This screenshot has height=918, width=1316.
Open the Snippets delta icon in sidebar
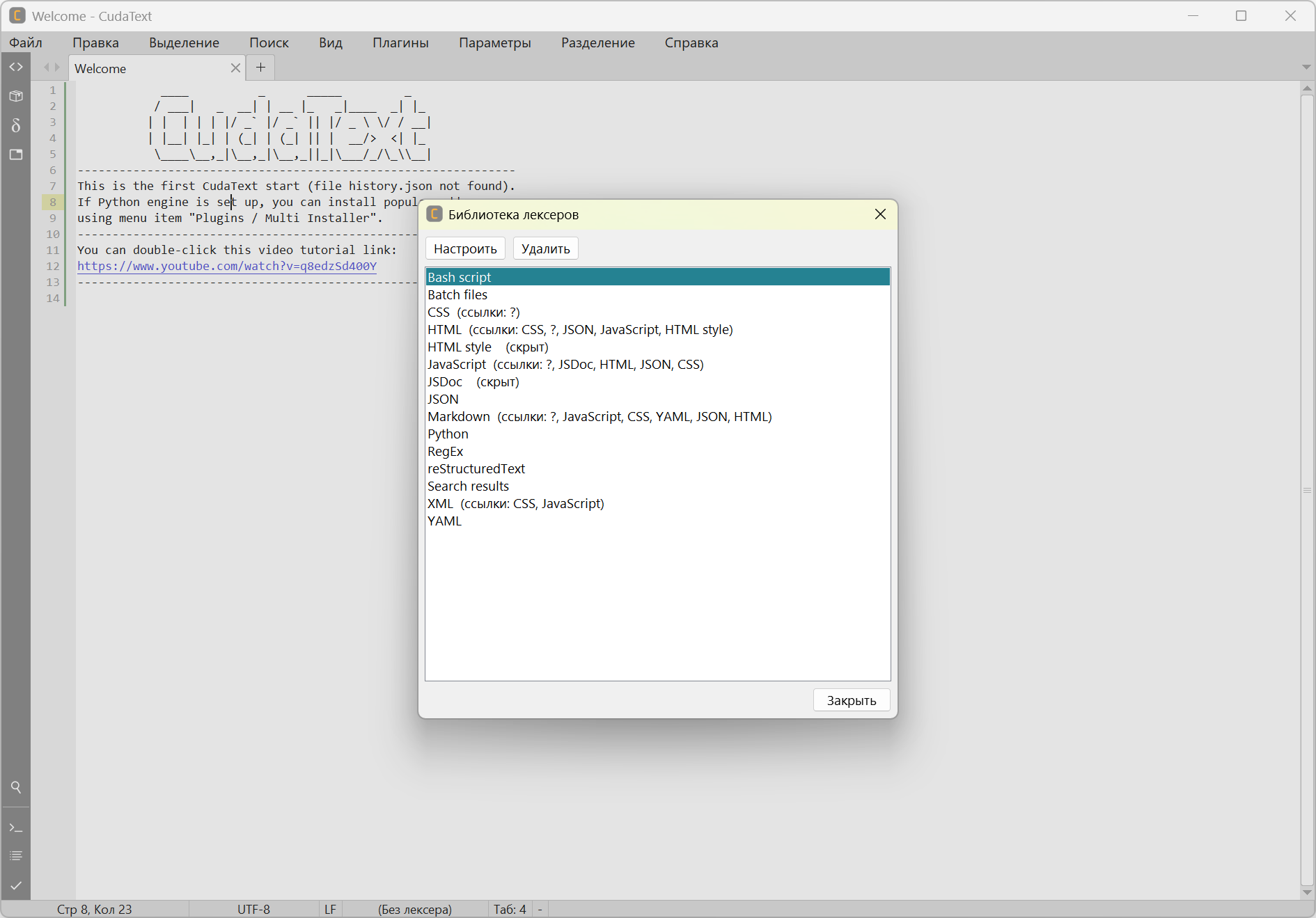pos(16,125)
